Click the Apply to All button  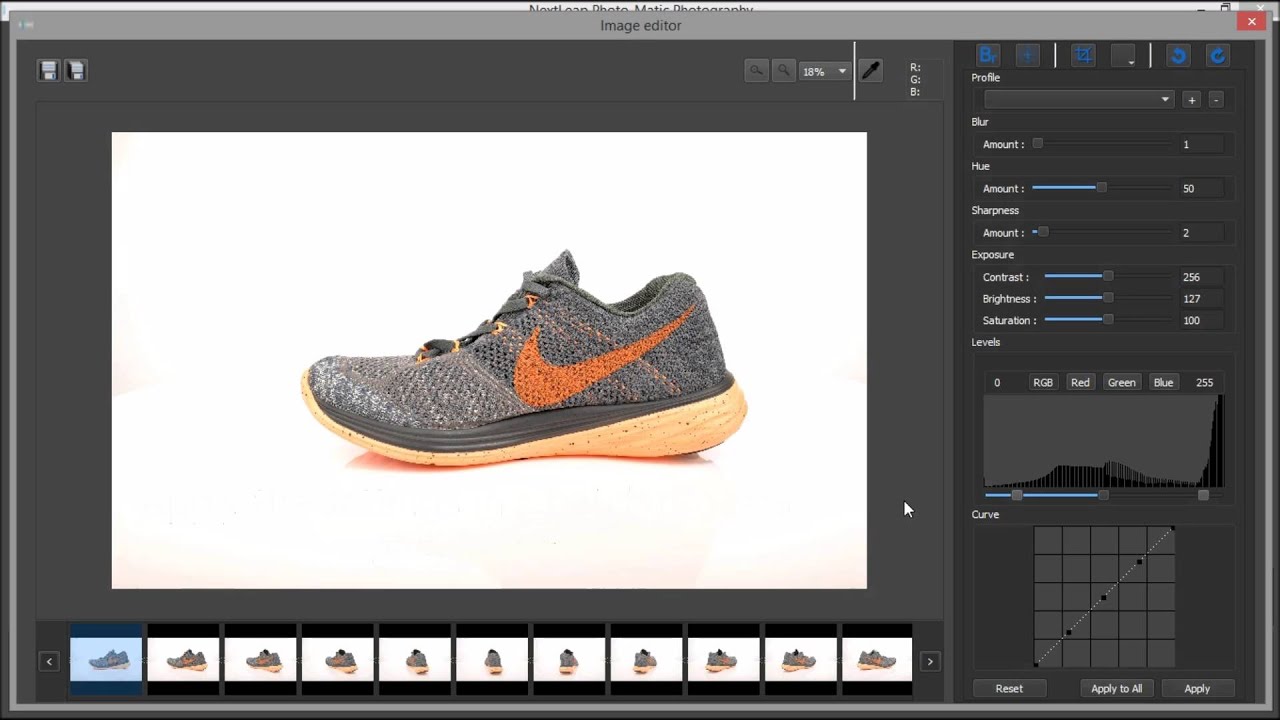click(1116, 688)
